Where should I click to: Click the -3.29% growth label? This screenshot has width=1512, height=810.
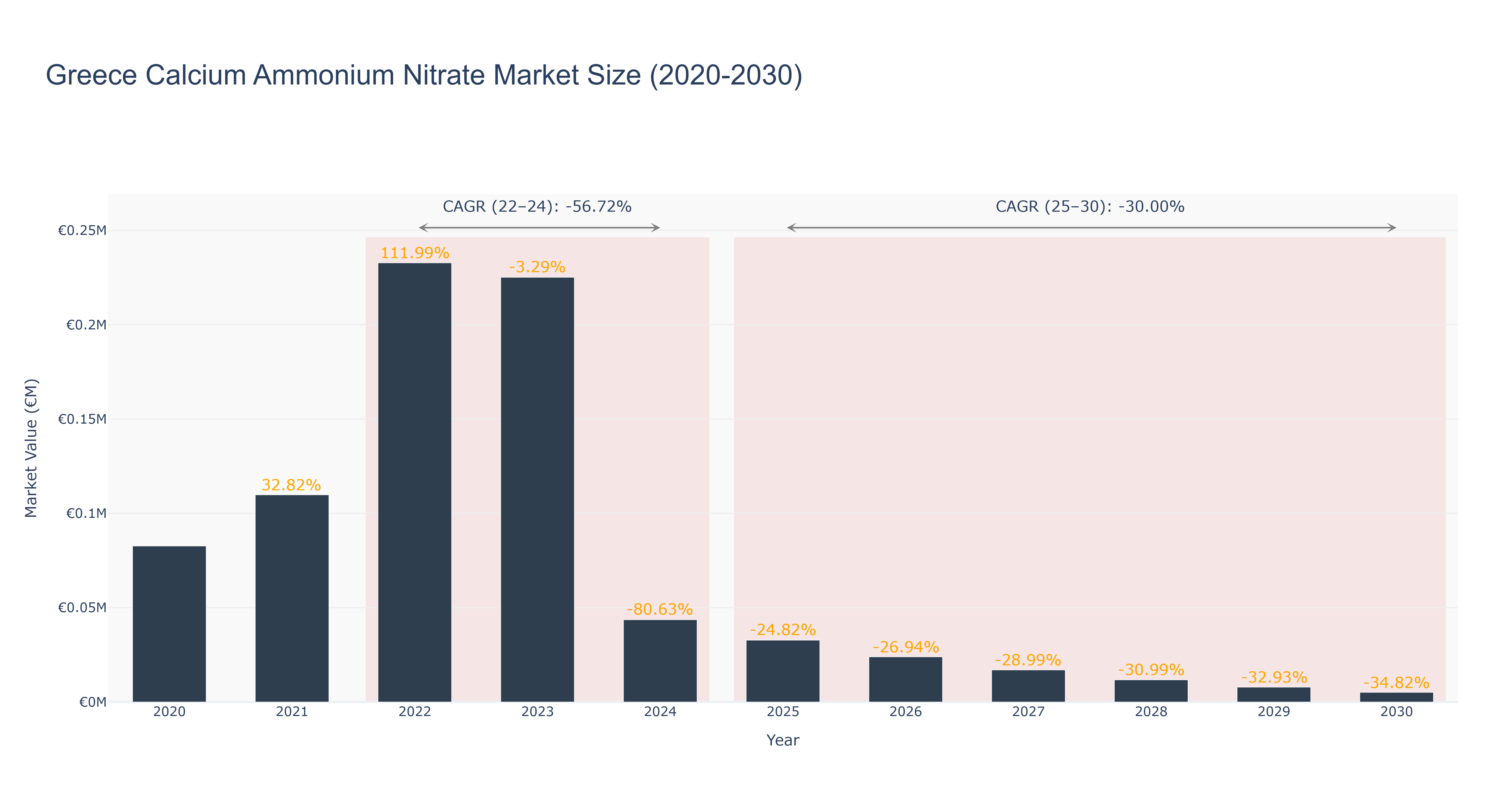(x=537, y=267)
